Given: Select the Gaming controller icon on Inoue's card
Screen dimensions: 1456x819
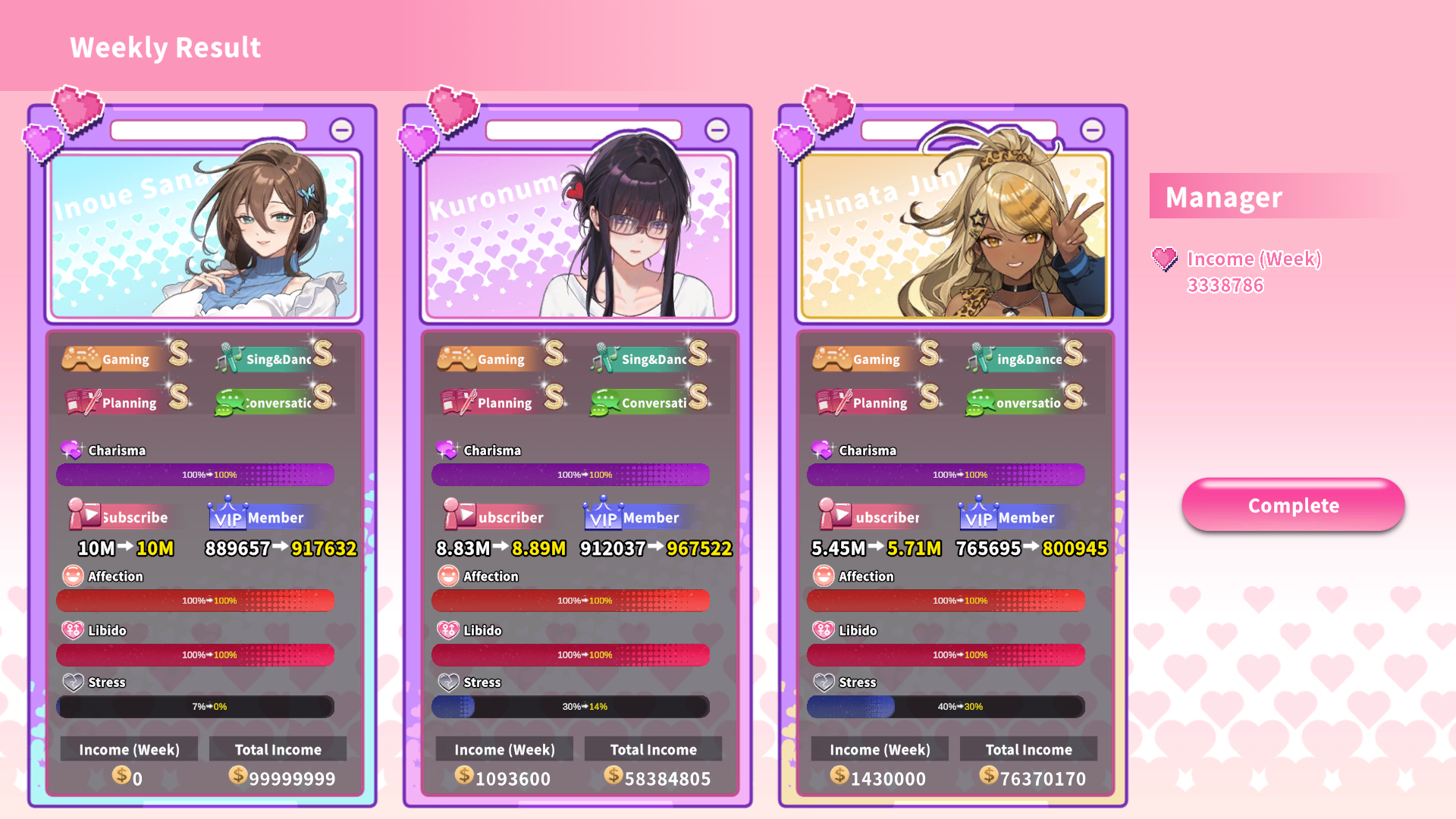Looking at the screenshot, I should coord(80,359).
